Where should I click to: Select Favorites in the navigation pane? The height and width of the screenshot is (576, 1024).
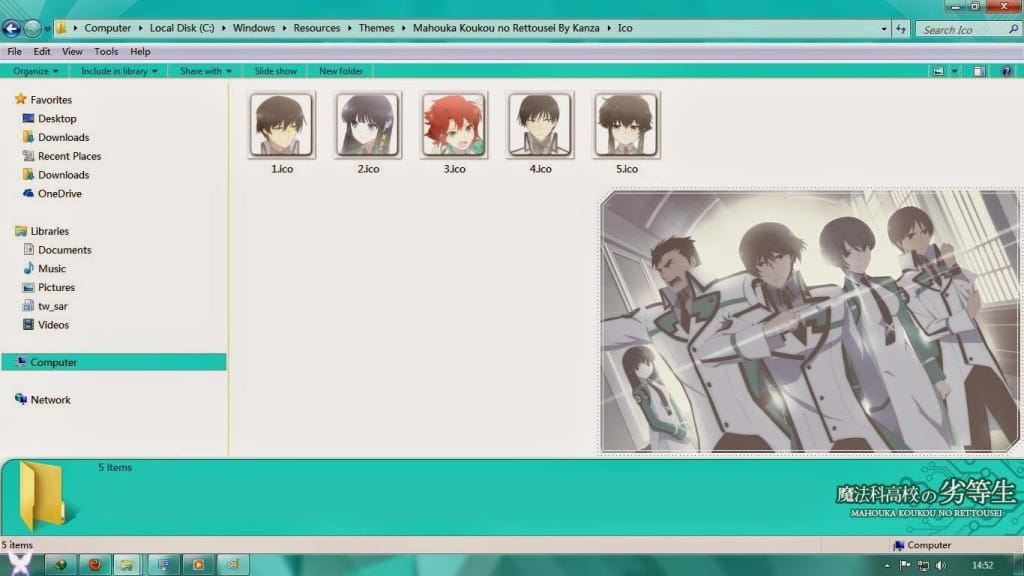51,100
